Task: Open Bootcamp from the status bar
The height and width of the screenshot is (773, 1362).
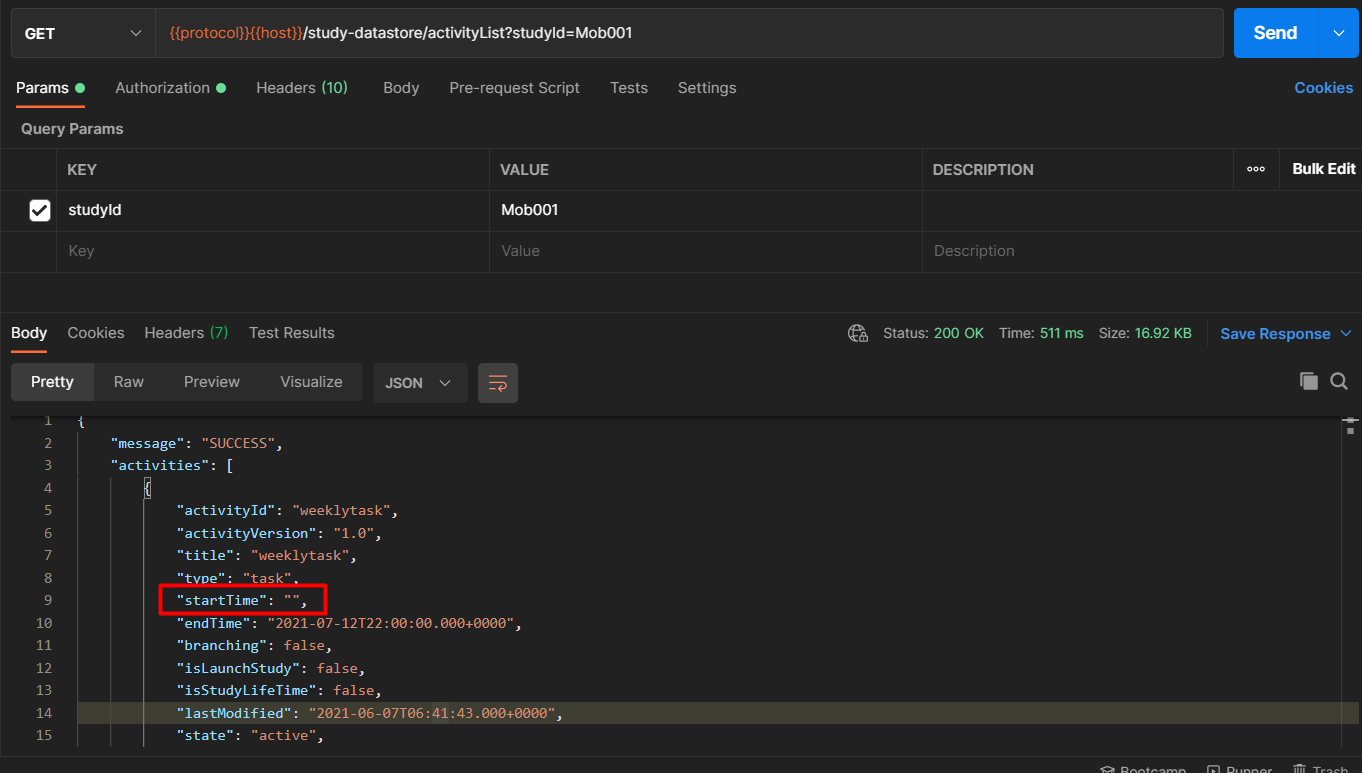Action: tap(1143, 768)
